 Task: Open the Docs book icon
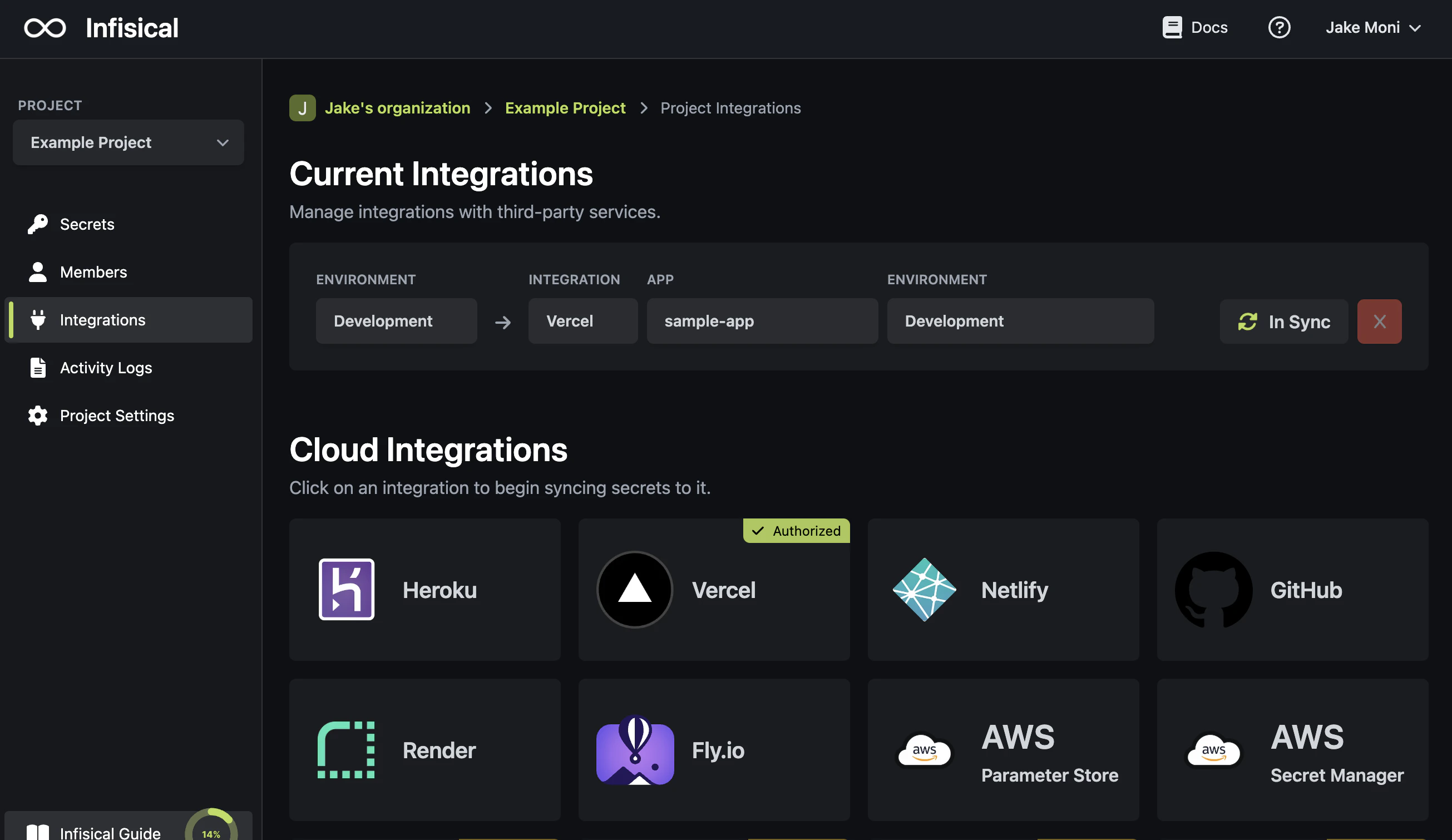[x=1172, y=27]
